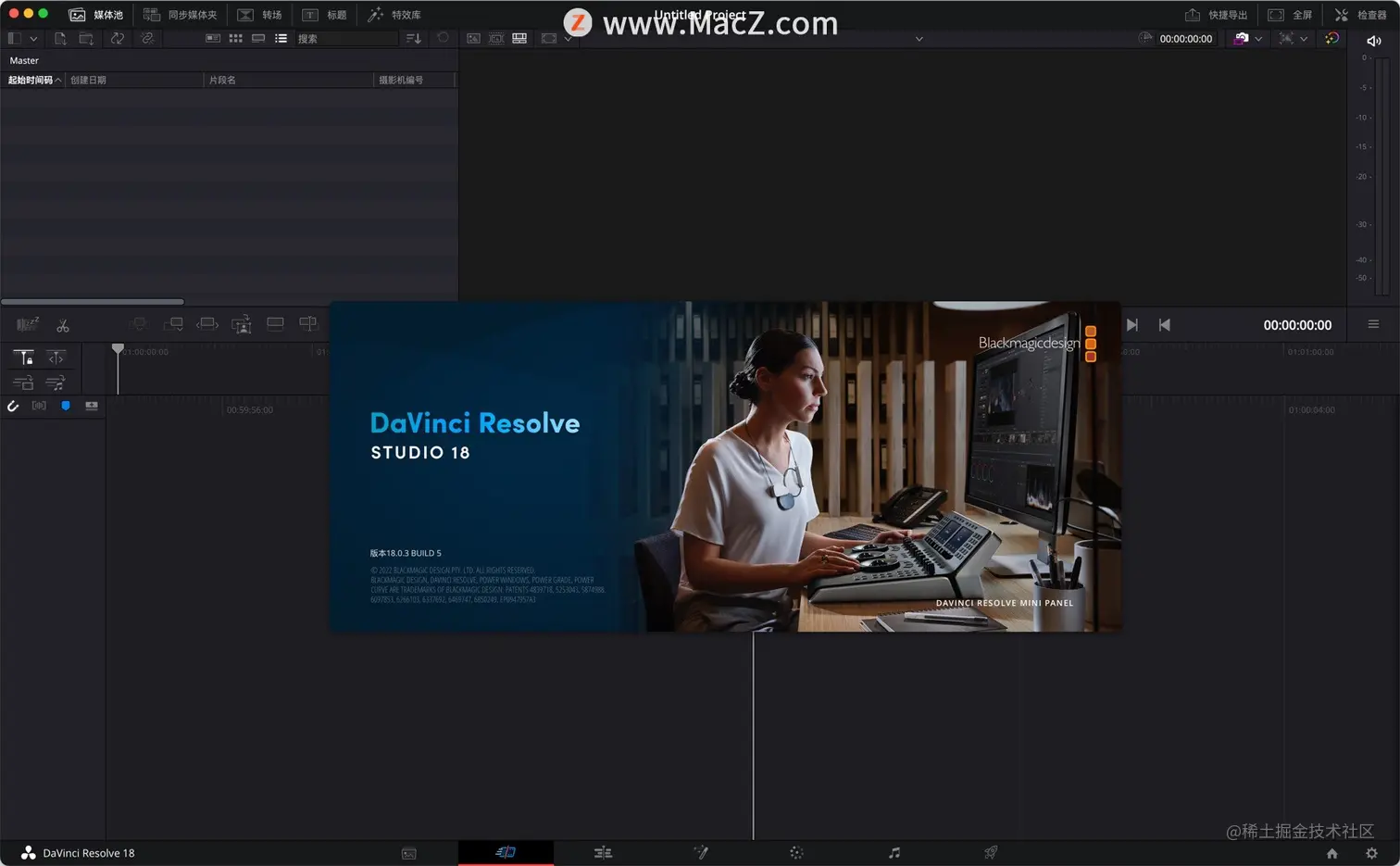Click source overwrite edit icon

308,323
